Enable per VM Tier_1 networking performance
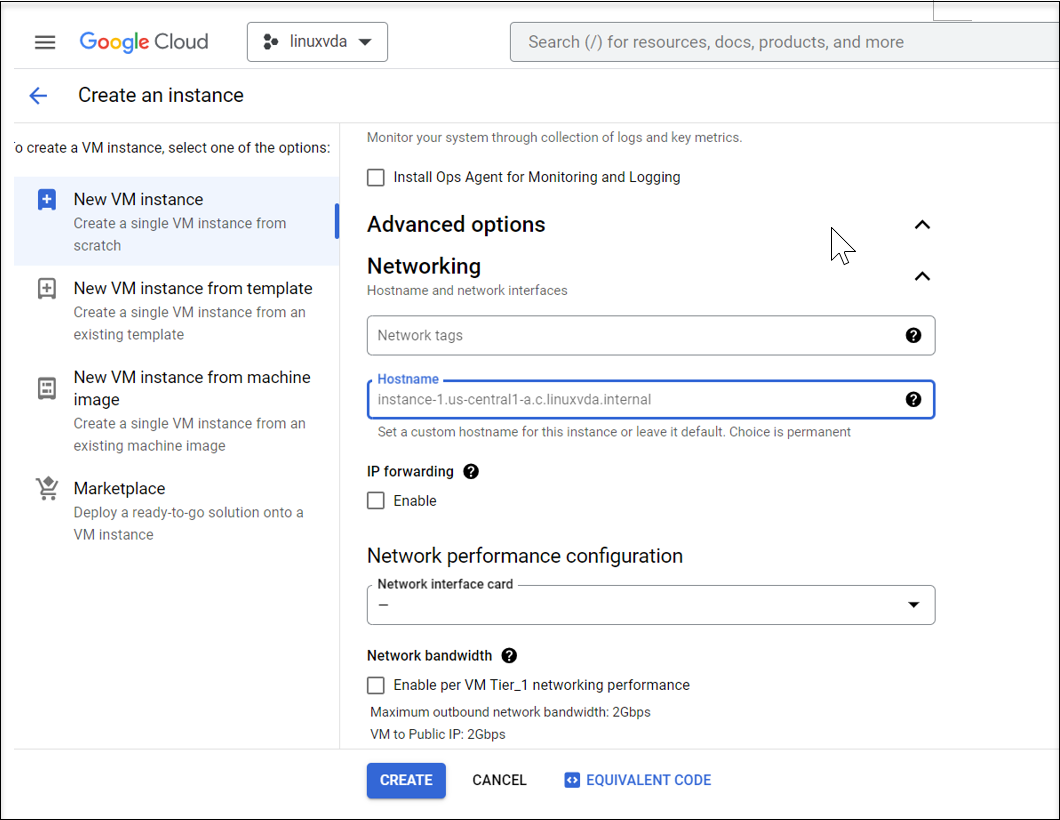The image size is (1060, 820). [375, 685]
